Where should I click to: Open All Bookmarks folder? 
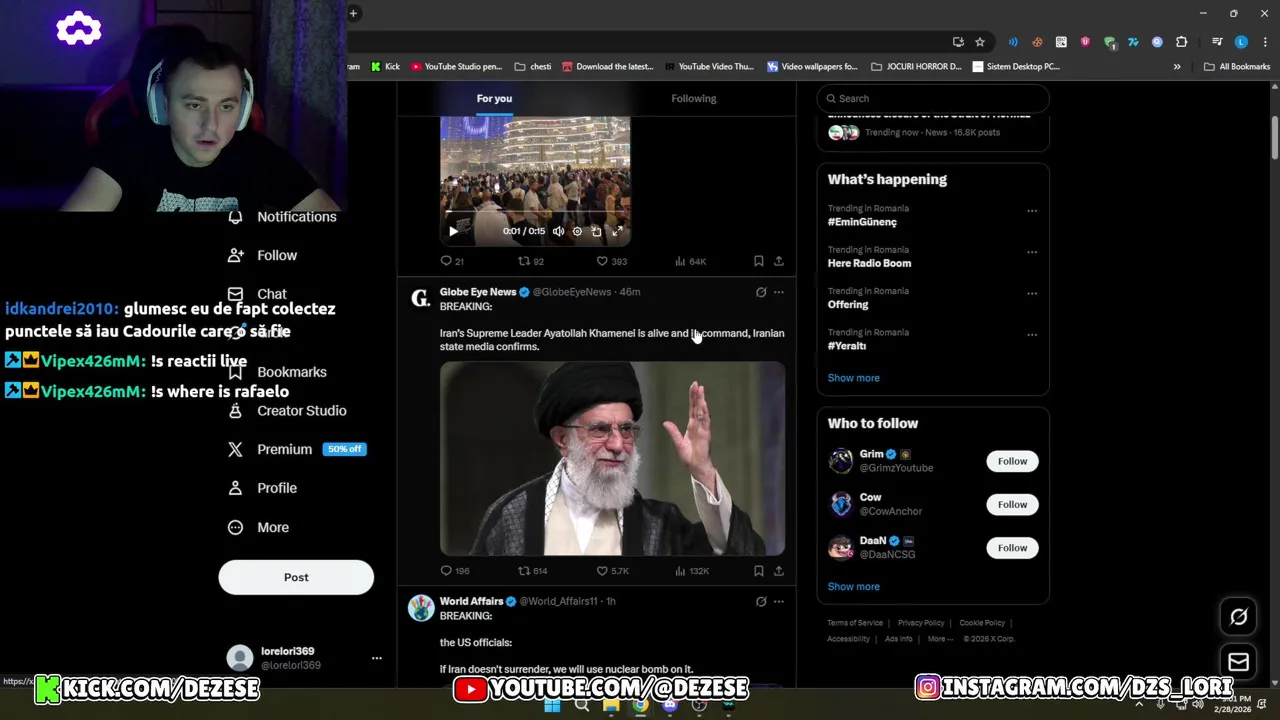point(1237,67)
